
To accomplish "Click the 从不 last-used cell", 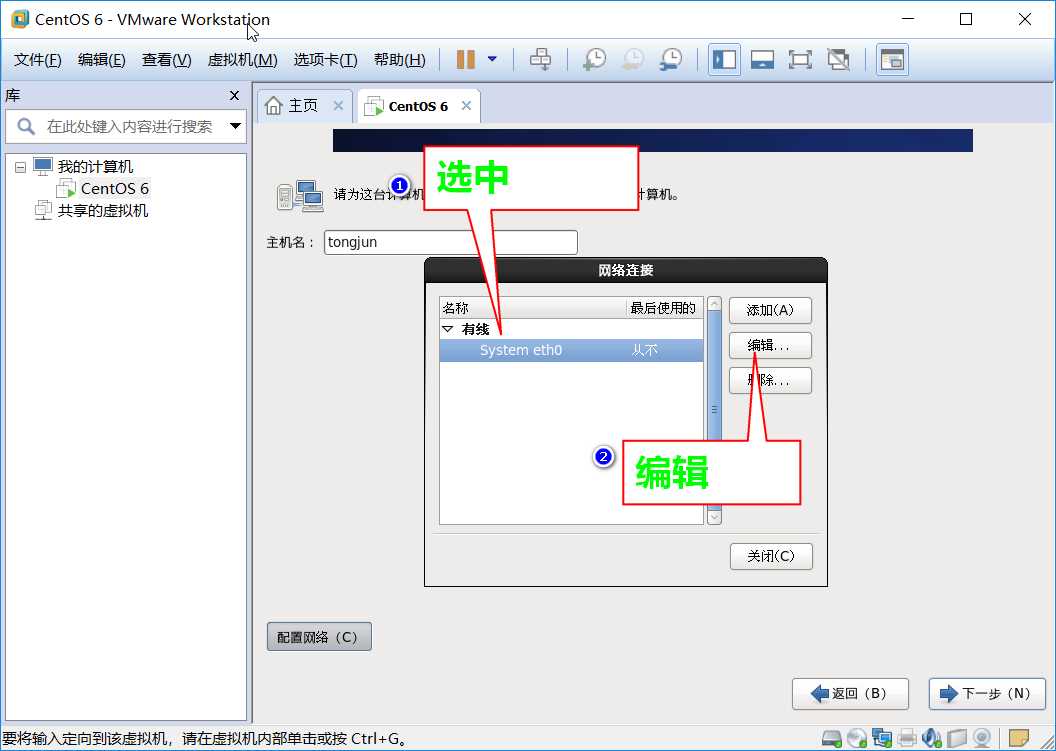I will point(645,350).
